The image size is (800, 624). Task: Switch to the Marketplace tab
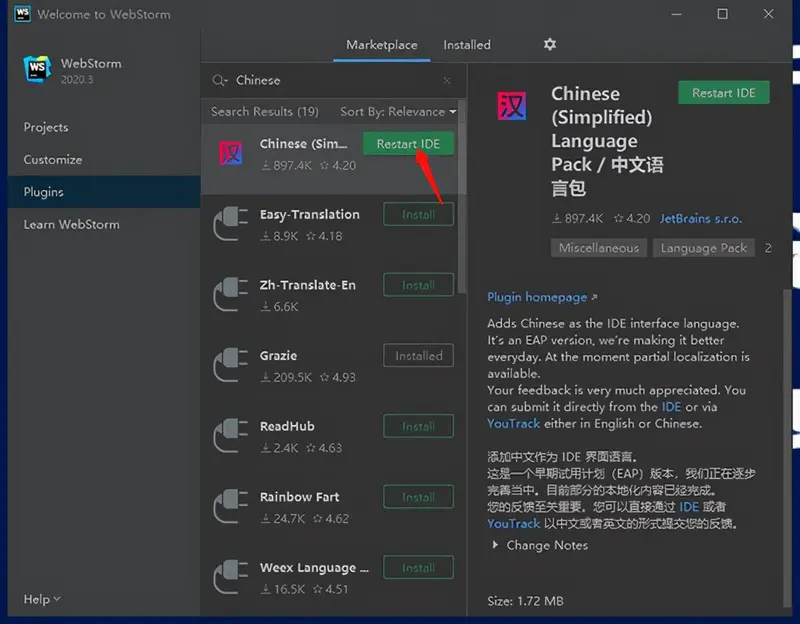tap(382, 45)
